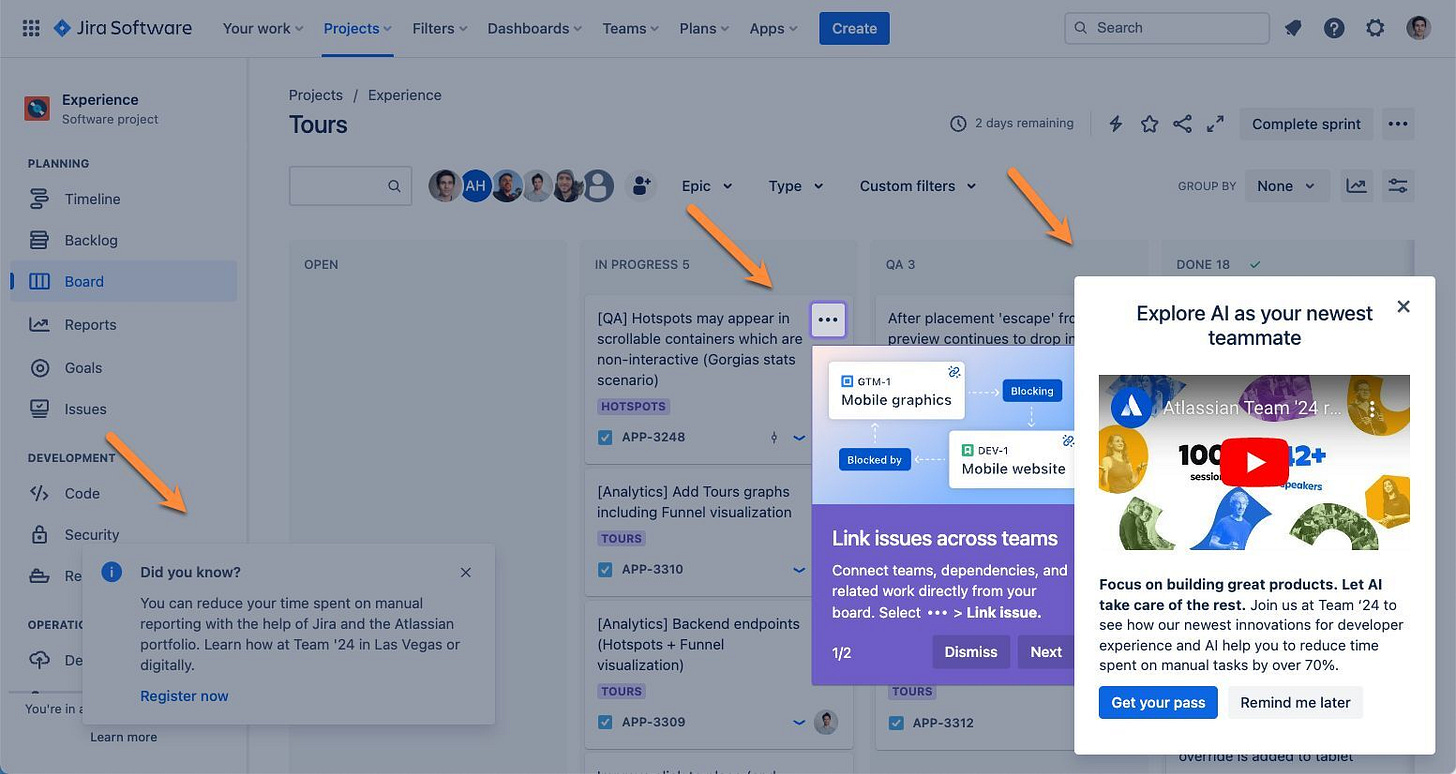Image resolution: width=1456 pixels, height=774 pixels.
Task: Toggle the APP-3312 issue type checkbox
Action: [x=896, y=723]
